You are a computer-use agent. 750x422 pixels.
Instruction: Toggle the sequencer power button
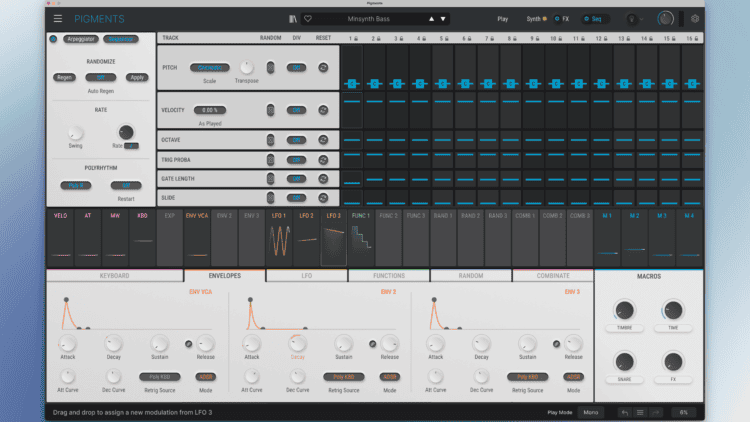53,39
